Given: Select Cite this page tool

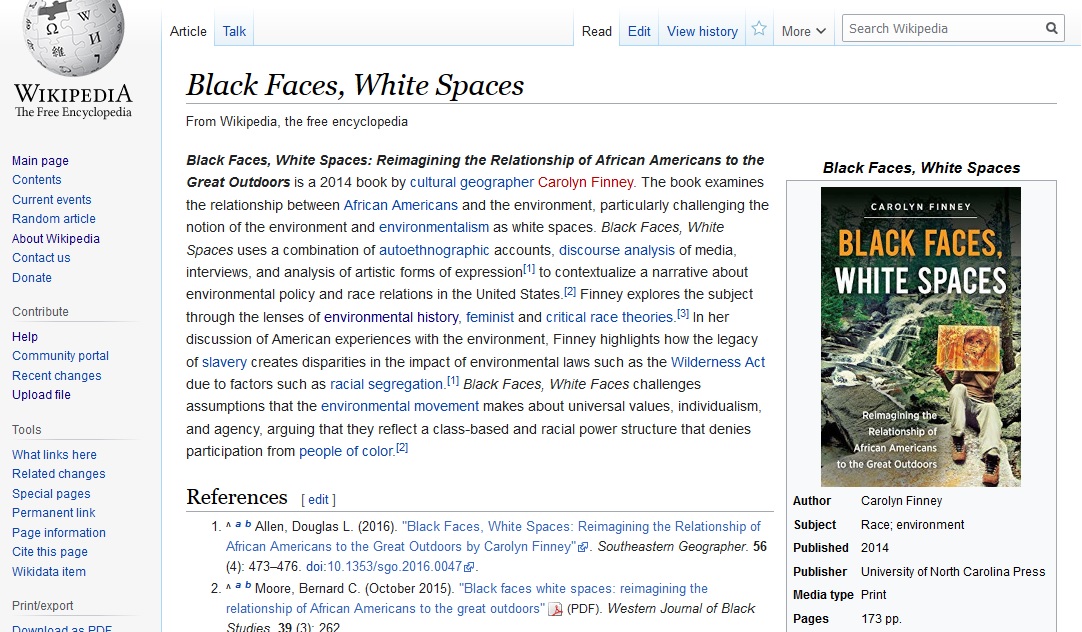Looking at the screenshot, I should (50, 552).
